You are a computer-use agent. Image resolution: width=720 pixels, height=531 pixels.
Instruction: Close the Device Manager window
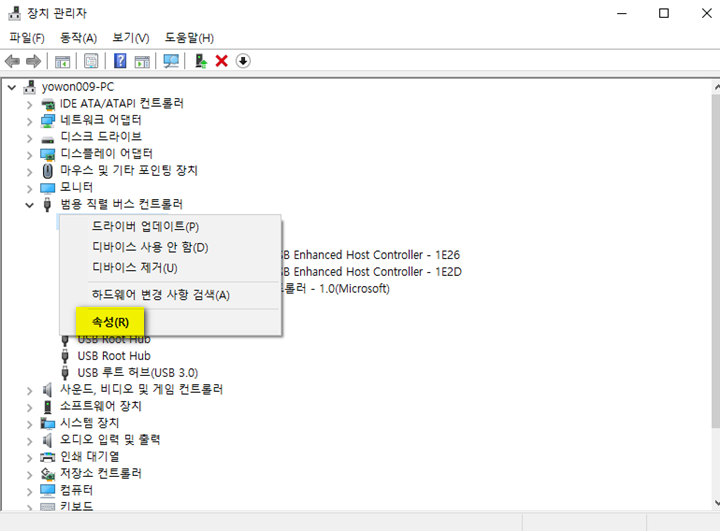[x=706, y=13]
